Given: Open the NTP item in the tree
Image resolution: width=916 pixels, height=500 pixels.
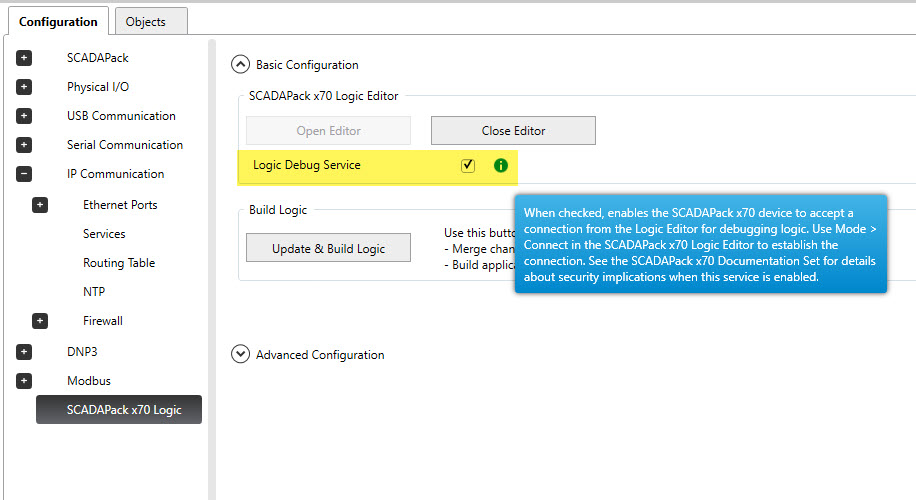Looking at the screenshot, I should [x=93, y=291].
